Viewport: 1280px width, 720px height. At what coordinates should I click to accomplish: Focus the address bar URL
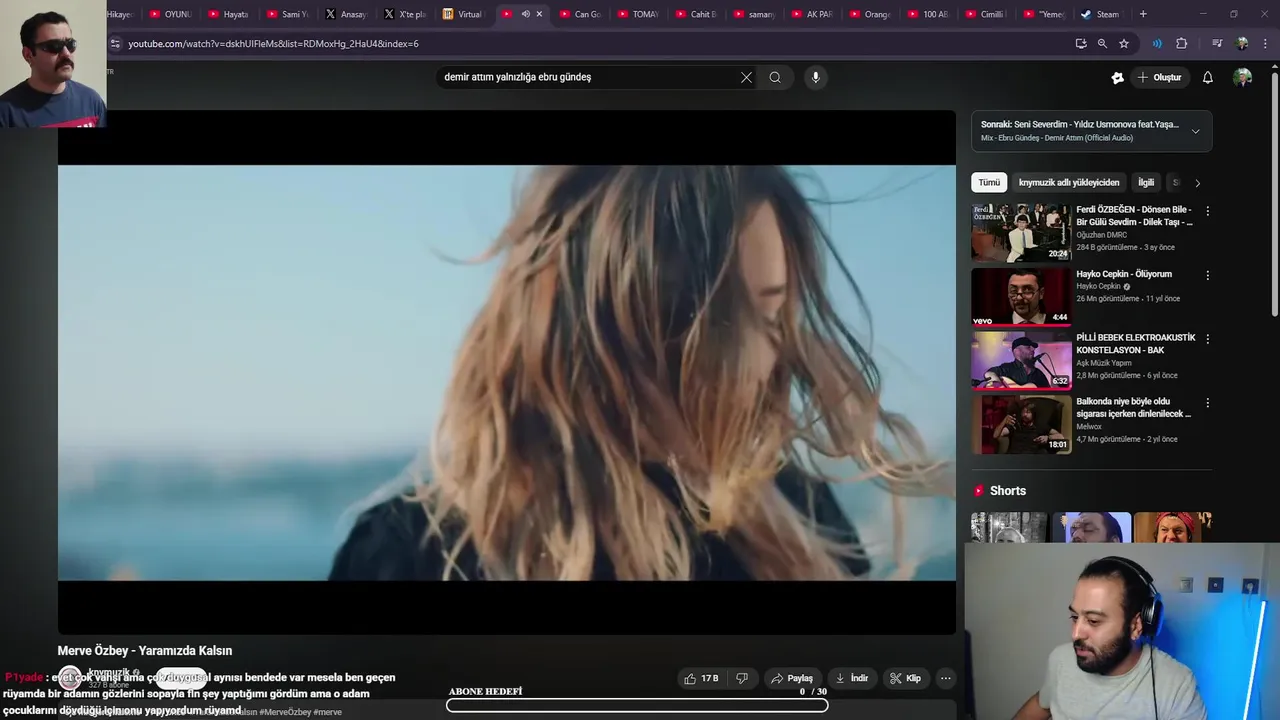pos(273,44)
